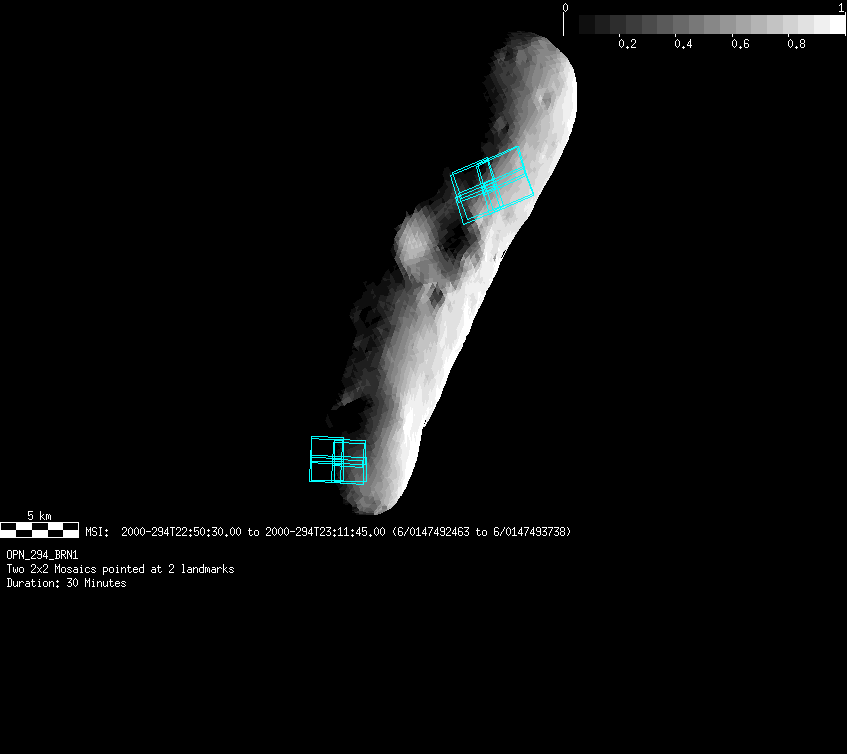
Task: Click the 0 label above the colorbar
Action: pyautogui.click(x=566, y=7)
